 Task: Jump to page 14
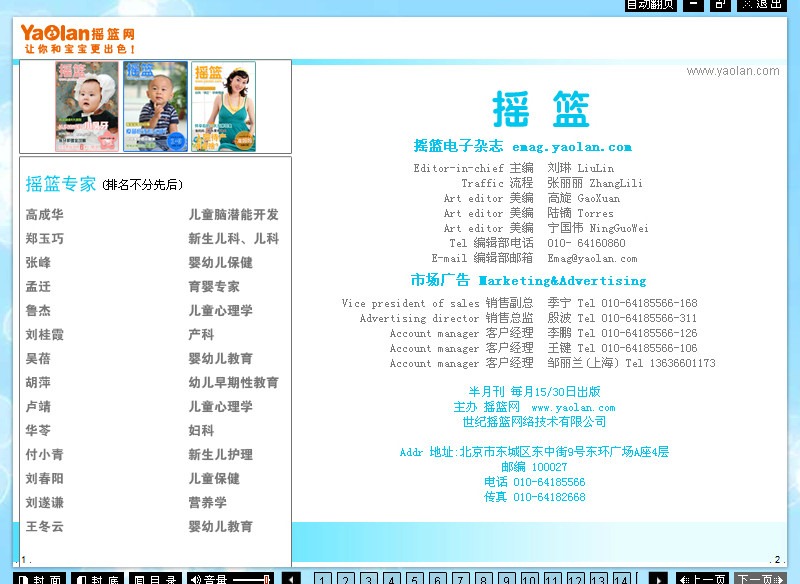click(x=620, y=579)
